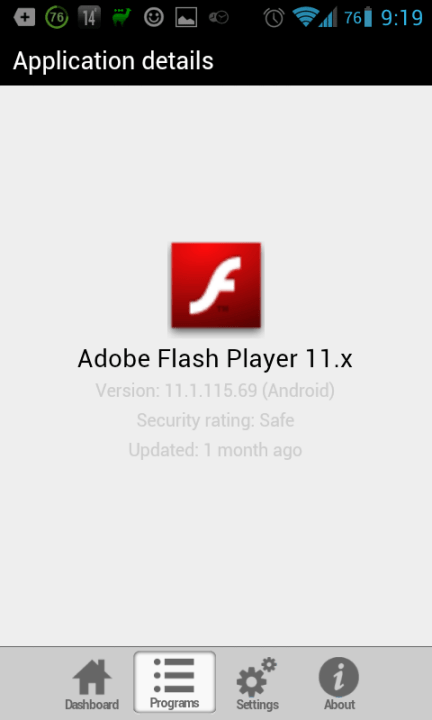Tap the Updated 1 month ago line
Viewport: 432px width, 720px height.
[215, 450]
